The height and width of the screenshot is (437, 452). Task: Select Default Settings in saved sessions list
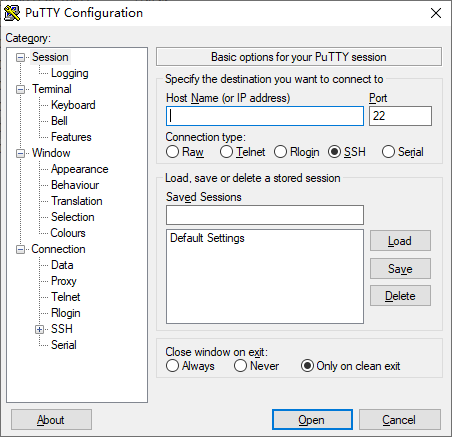[x=207, y=238]
